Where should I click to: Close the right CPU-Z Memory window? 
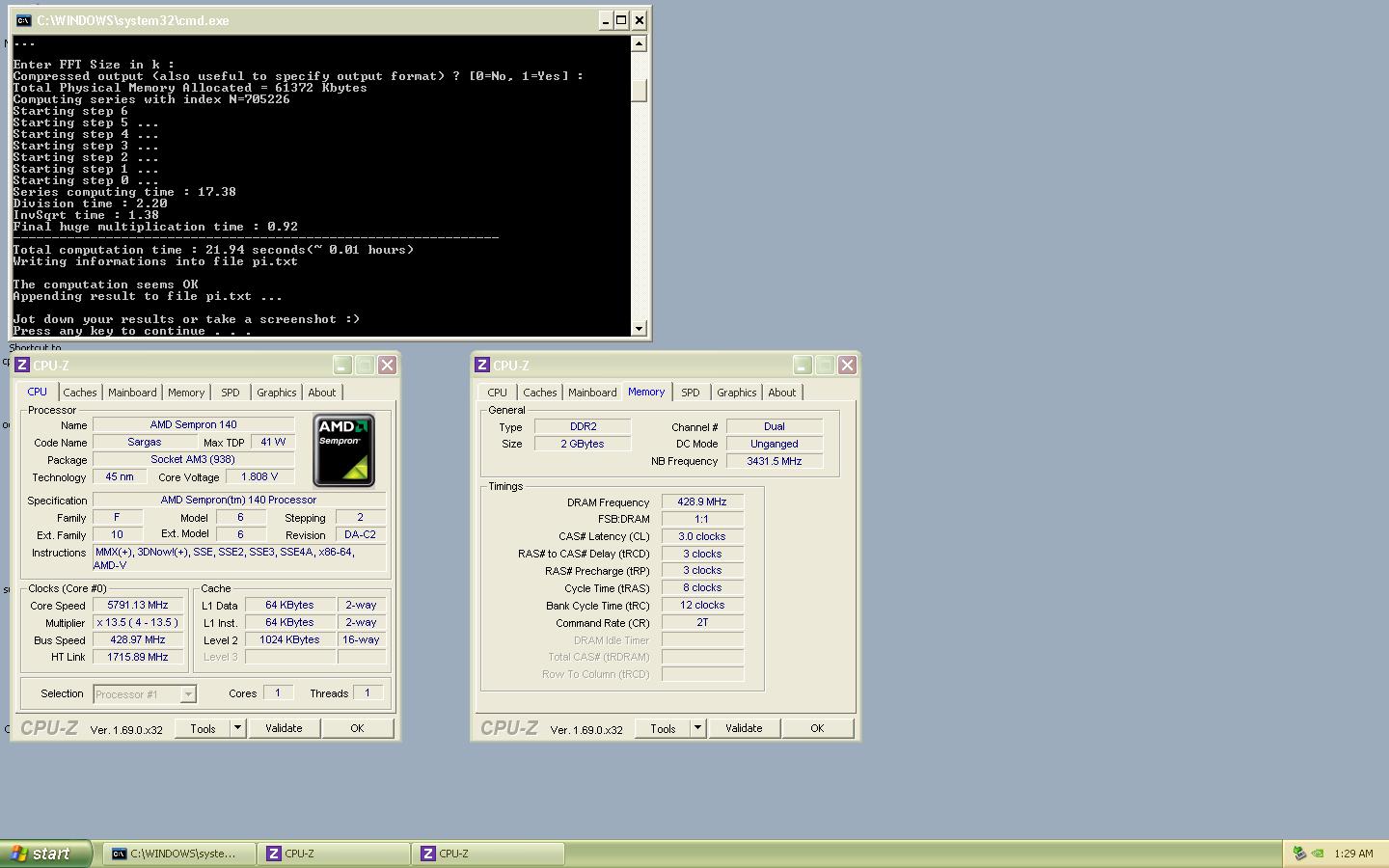coord(847,365)
